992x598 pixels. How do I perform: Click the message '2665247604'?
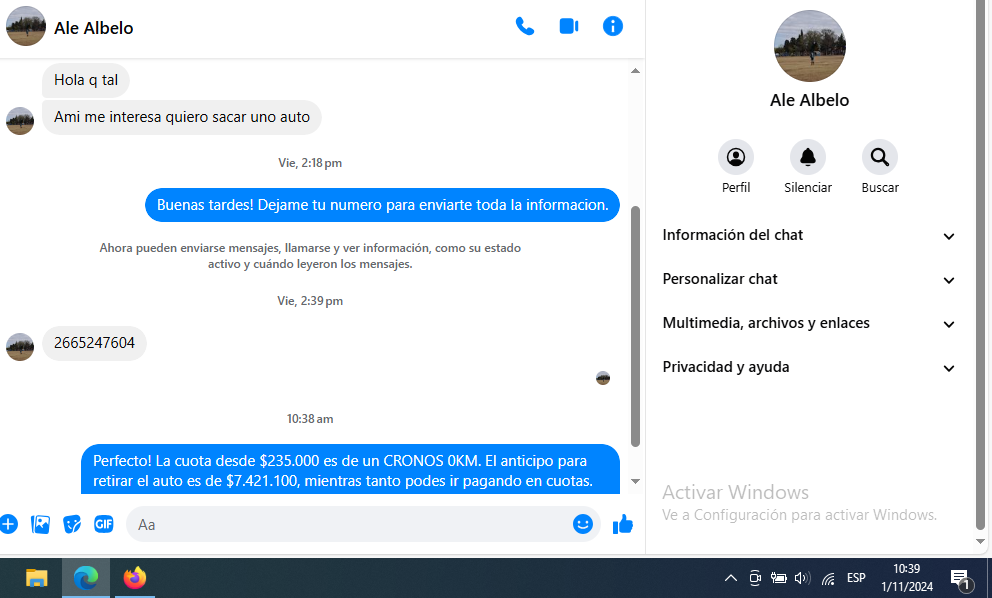94,343
